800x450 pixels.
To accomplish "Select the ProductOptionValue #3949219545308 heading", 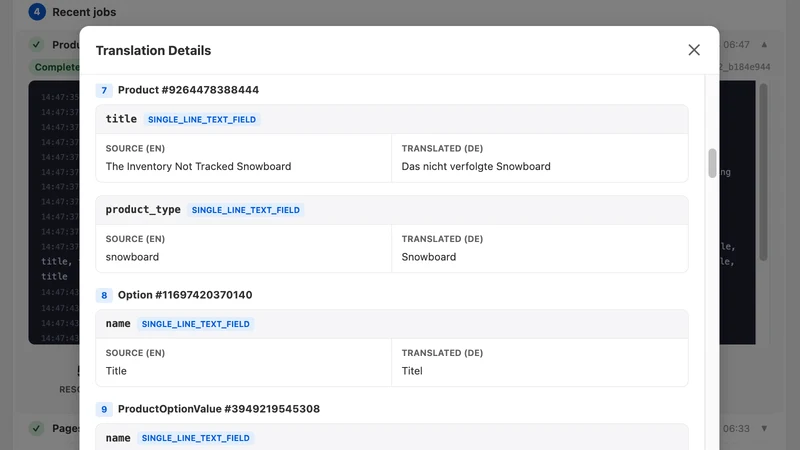I will click(219, 409).
